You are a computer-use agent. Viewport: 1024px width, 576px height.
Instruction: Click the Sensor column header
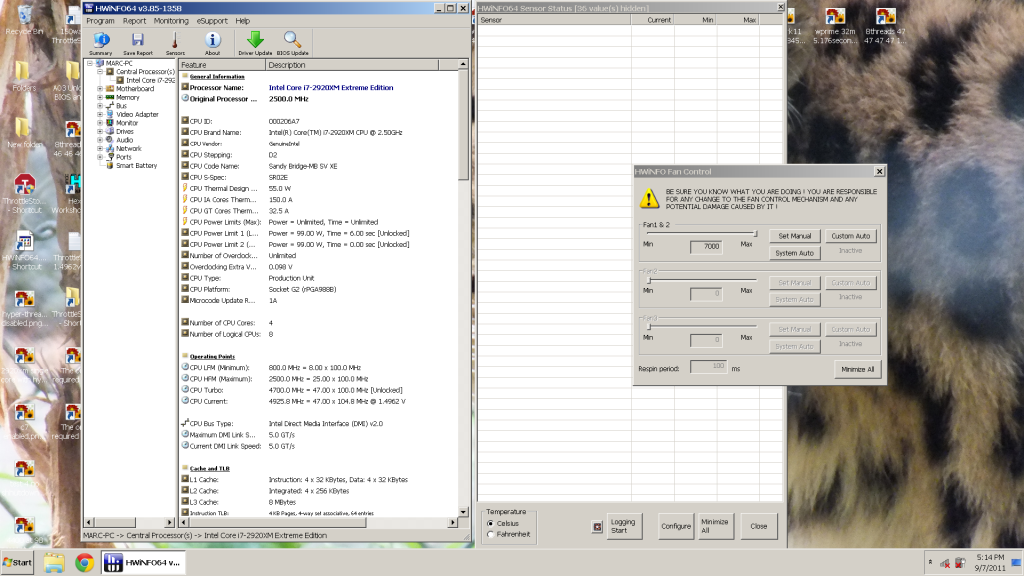(x=554, y=20)
